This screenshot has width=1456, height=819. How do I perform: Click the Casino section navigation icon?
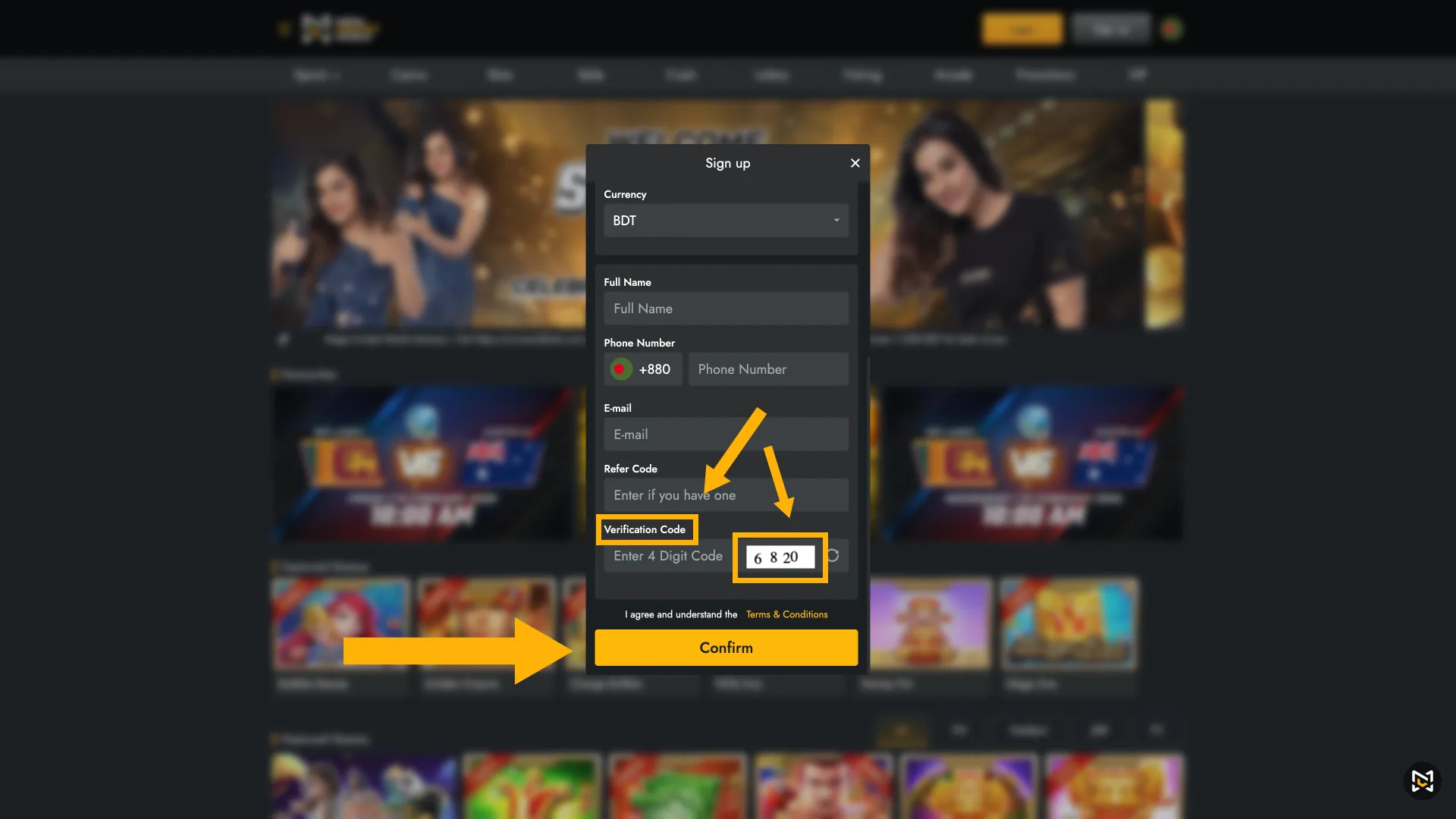(407, 74)
